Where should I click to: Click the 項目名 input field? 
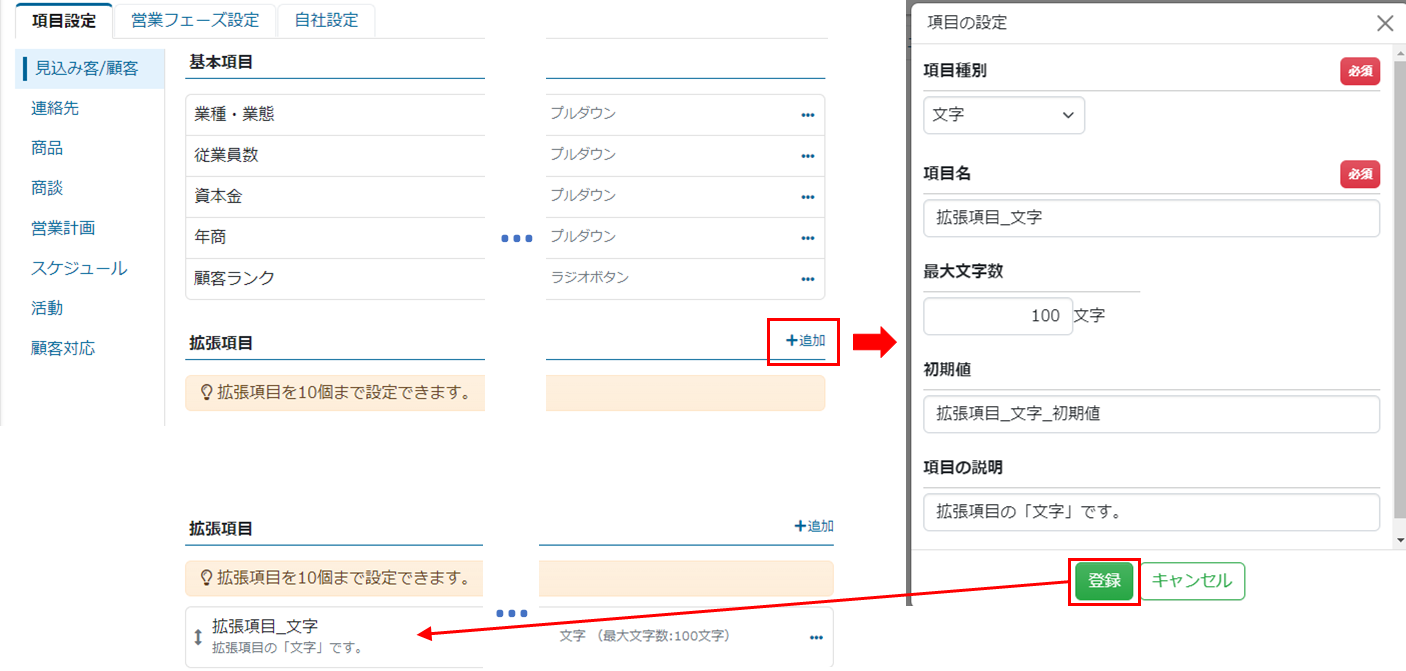[1151, 218]
